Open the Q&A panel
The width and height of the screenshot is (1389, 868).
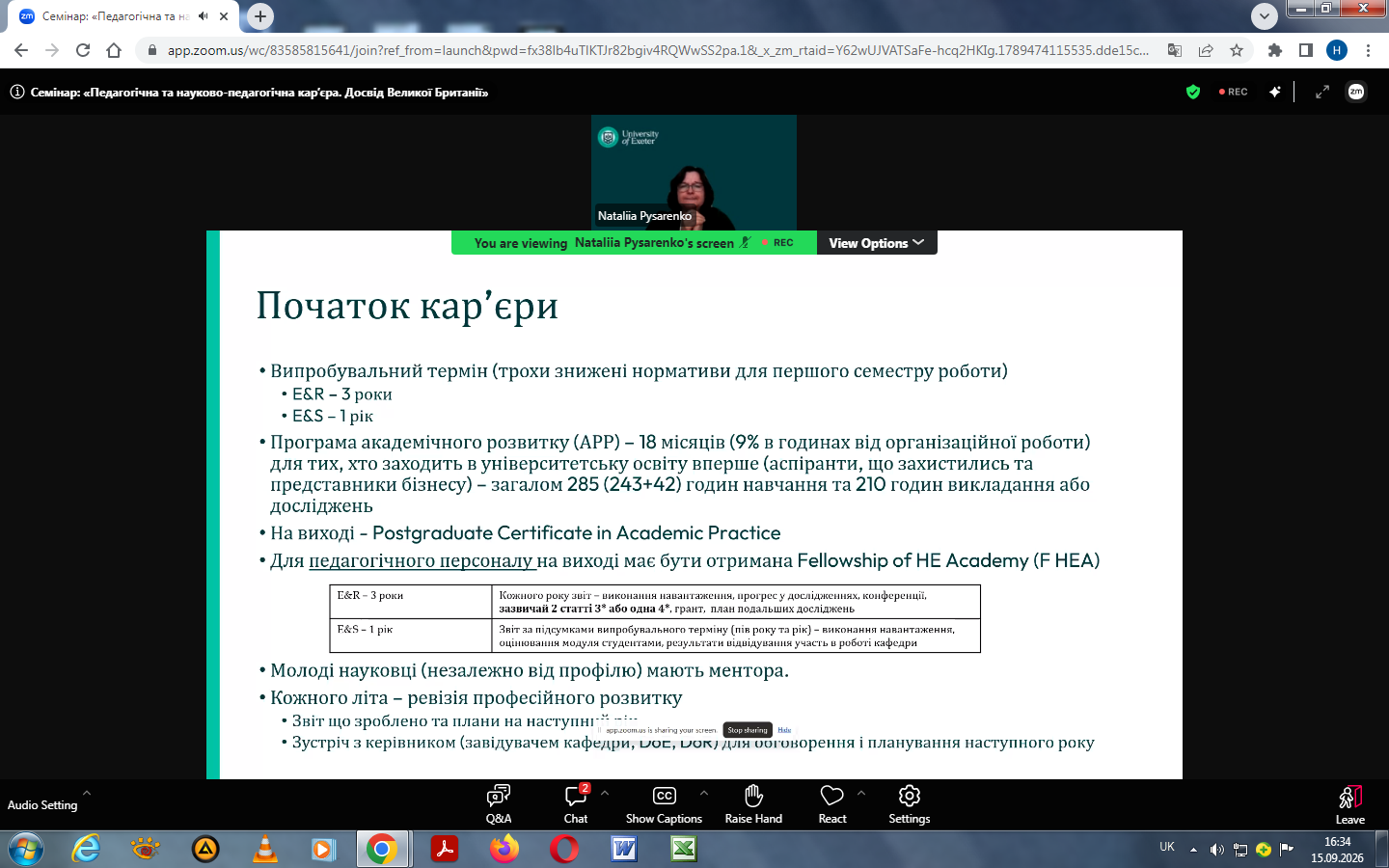coord(499,804)
